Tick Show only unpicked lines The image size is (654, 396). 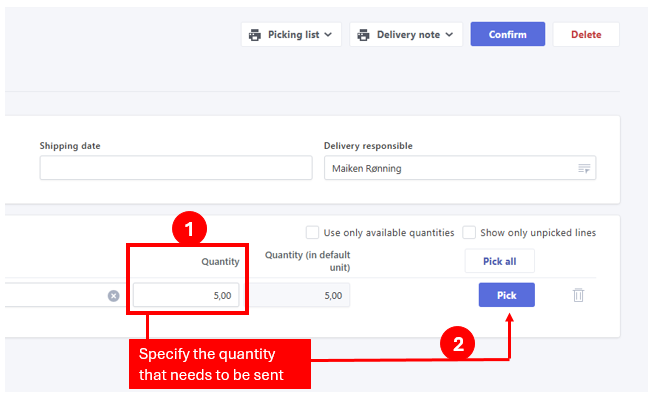(x=469, y=232)
